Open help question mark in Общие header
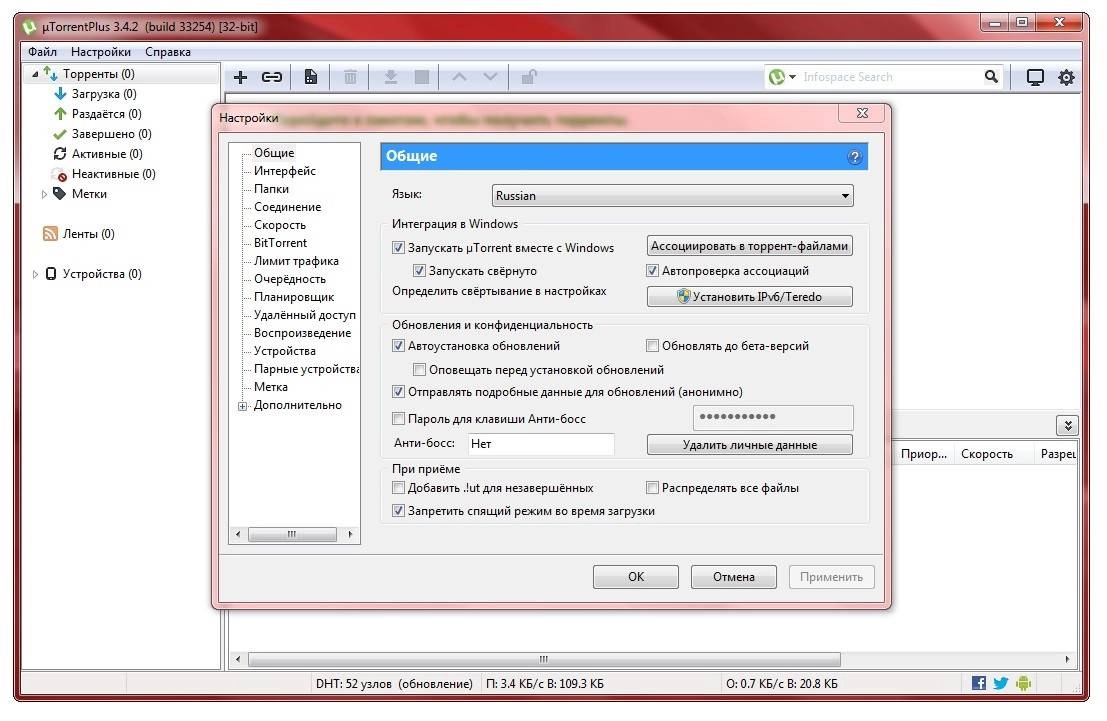Viewport: 1107px width, 721px height. click(854, 157)
